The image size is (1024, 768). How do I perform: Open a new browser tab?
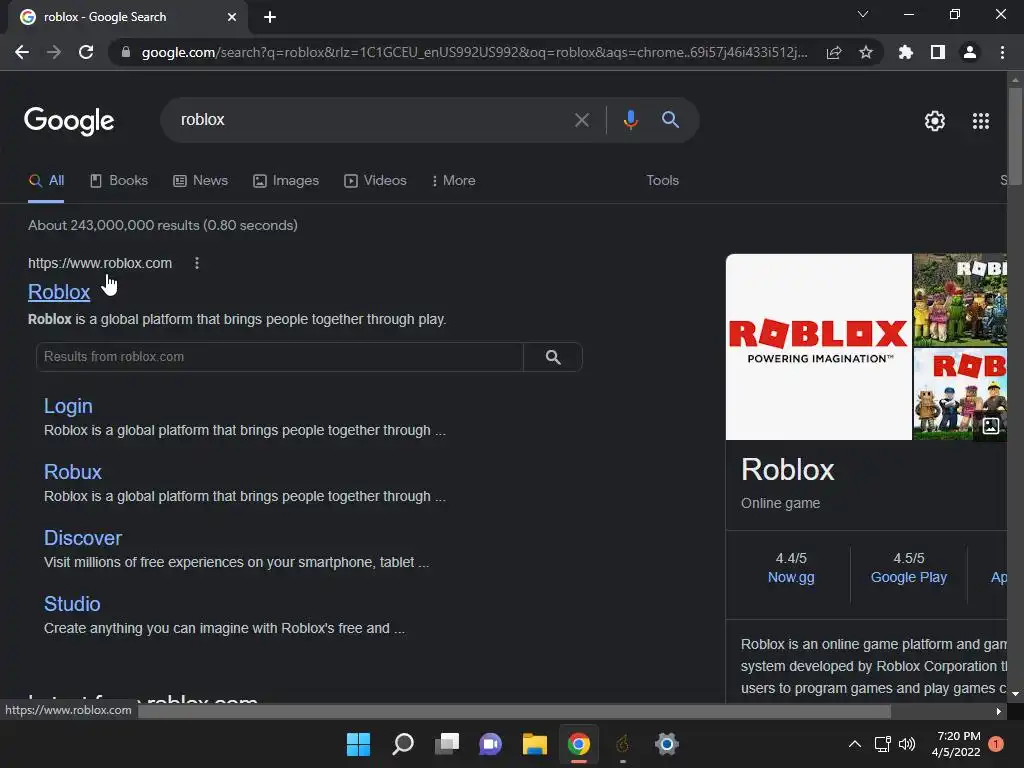click(270, 17)
